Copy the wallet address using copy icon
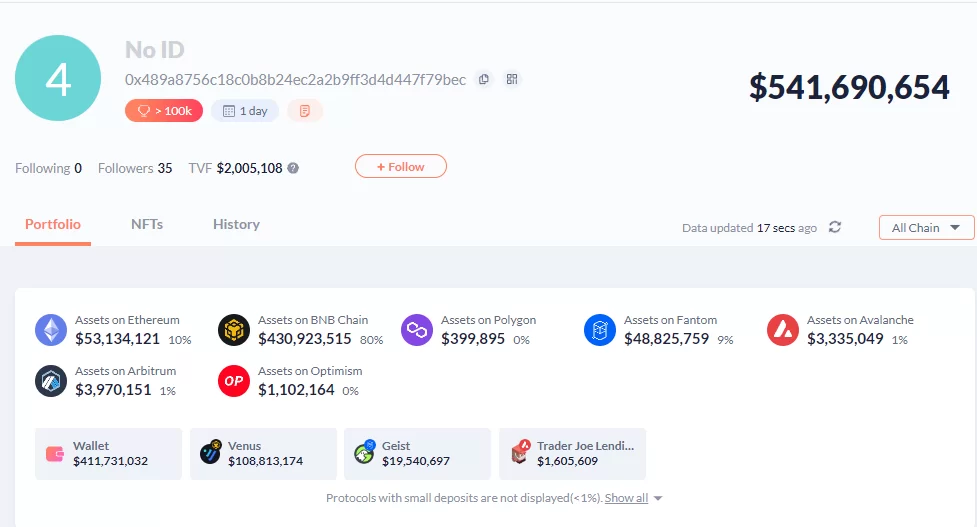977x527 pixels. point(484,80)
